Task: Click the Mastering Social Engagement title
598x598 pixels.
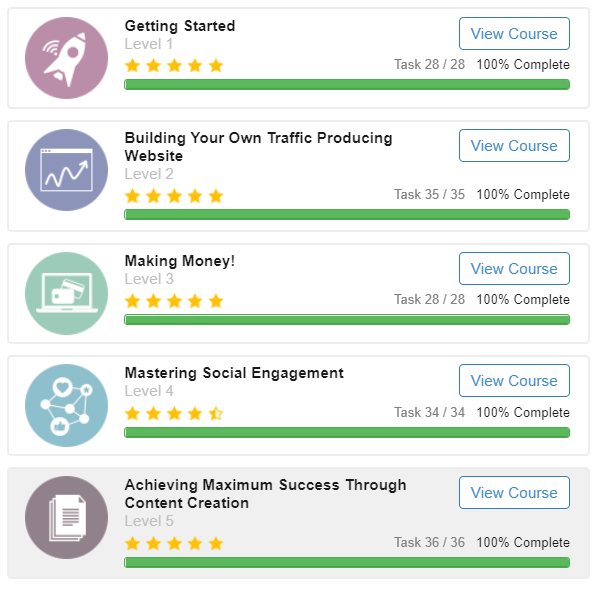Action: [x=234, y=373]
